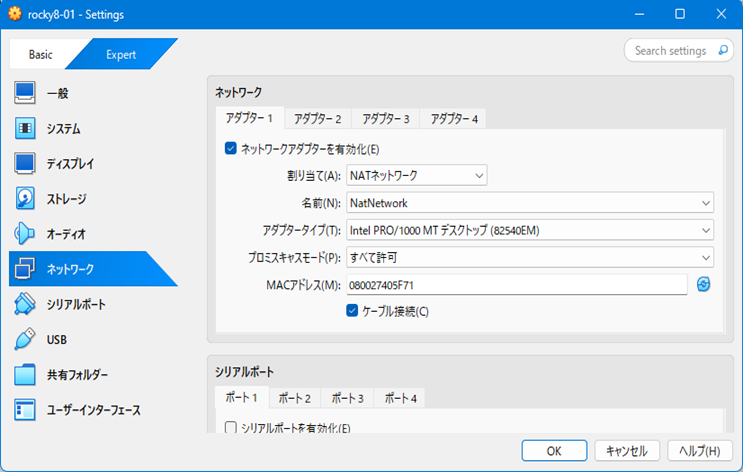Viewport: 743px width, 472px height.
Task: Select the アダプター 1 tab
Action: pos(249,118)
